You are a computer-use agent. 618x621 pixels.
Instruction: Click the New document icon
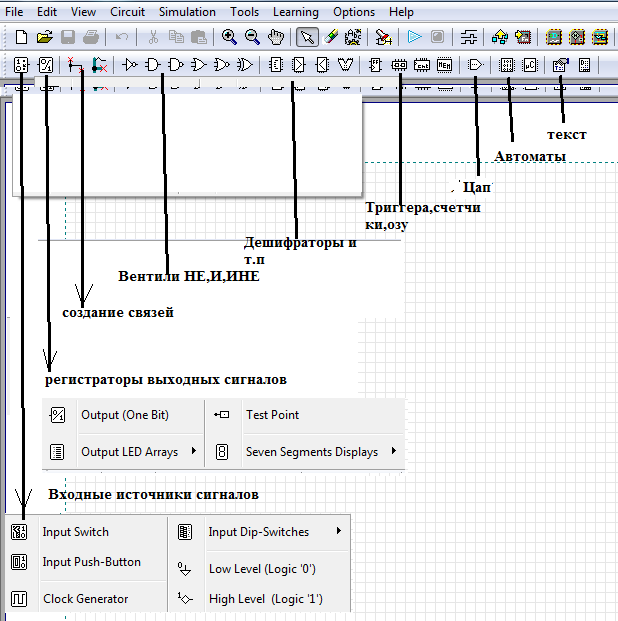click(x=21, y=37)
